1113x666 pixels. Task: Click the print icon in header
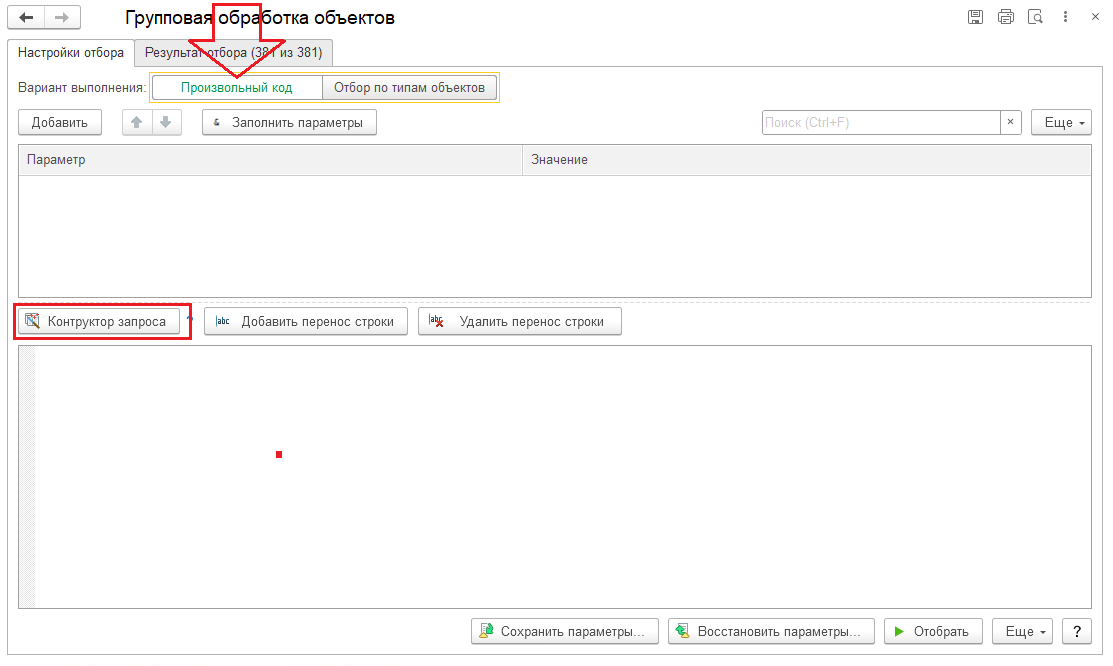[x=1006, y=17]
